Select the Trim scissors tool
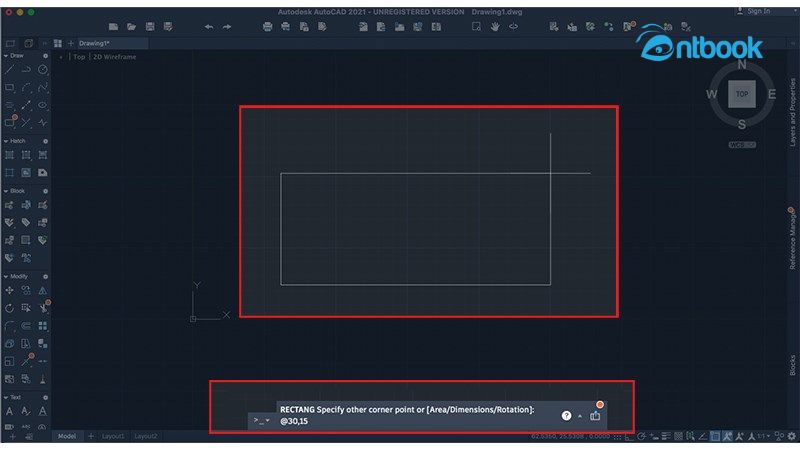This screenshot has width=800, height=450. [44, 308]
